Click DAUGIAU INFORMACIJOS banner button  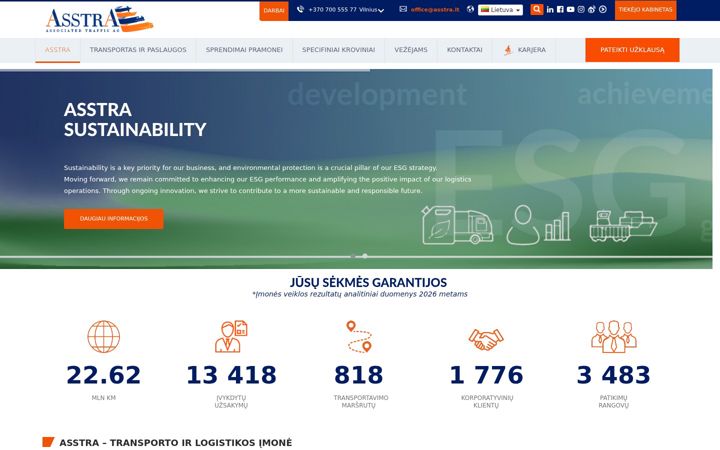click(x=113, y=219)
